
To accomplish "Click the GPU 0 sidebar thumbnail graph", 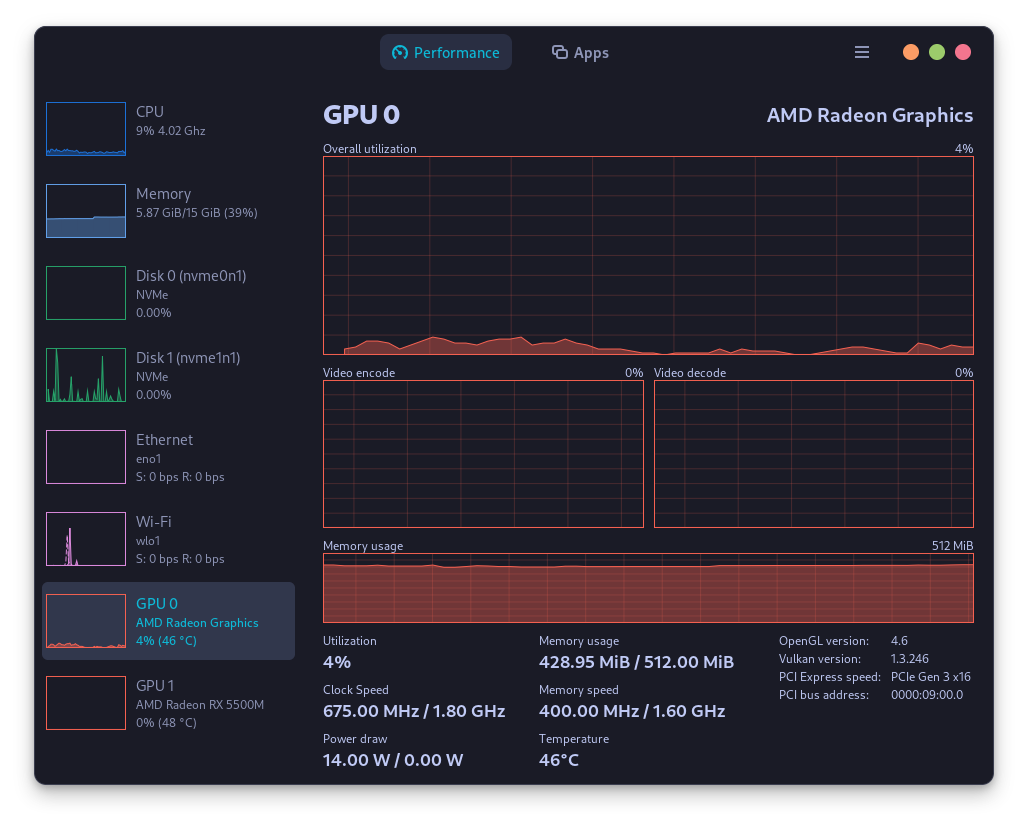I will click(x=85, y=621).
